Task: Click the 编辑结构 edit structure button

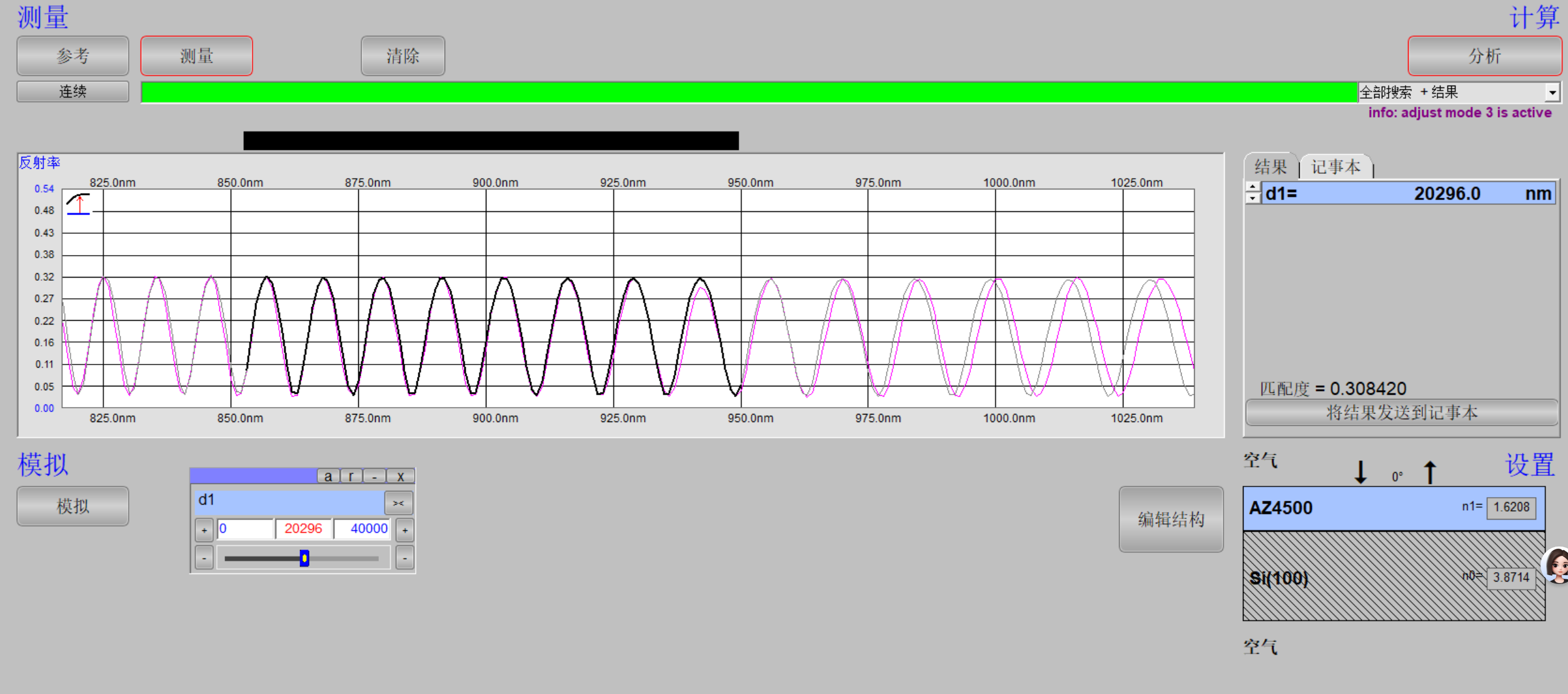Action: click(x=1170, y=520)
